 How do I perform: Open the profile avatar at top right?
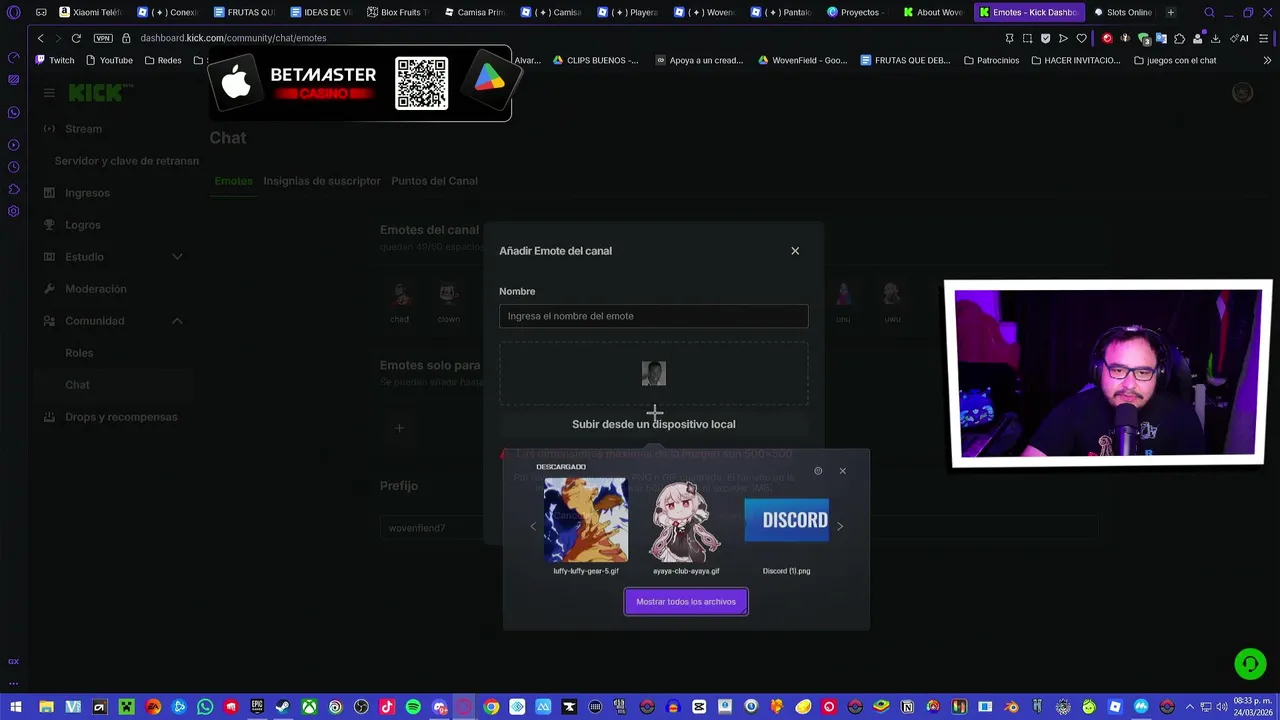coord(1242,93)
